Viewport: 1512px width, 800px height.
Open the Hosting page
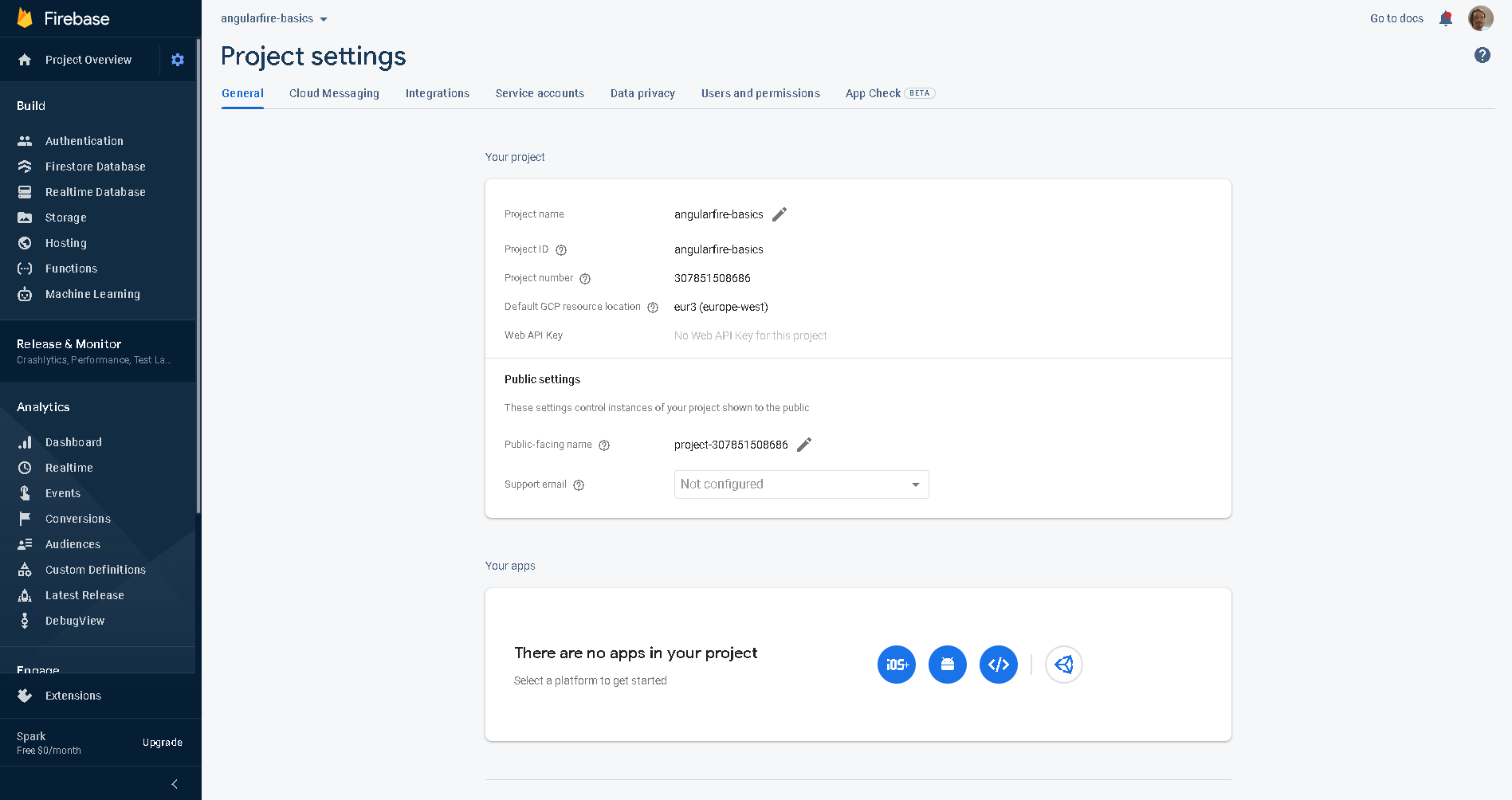tap(66, 243)
